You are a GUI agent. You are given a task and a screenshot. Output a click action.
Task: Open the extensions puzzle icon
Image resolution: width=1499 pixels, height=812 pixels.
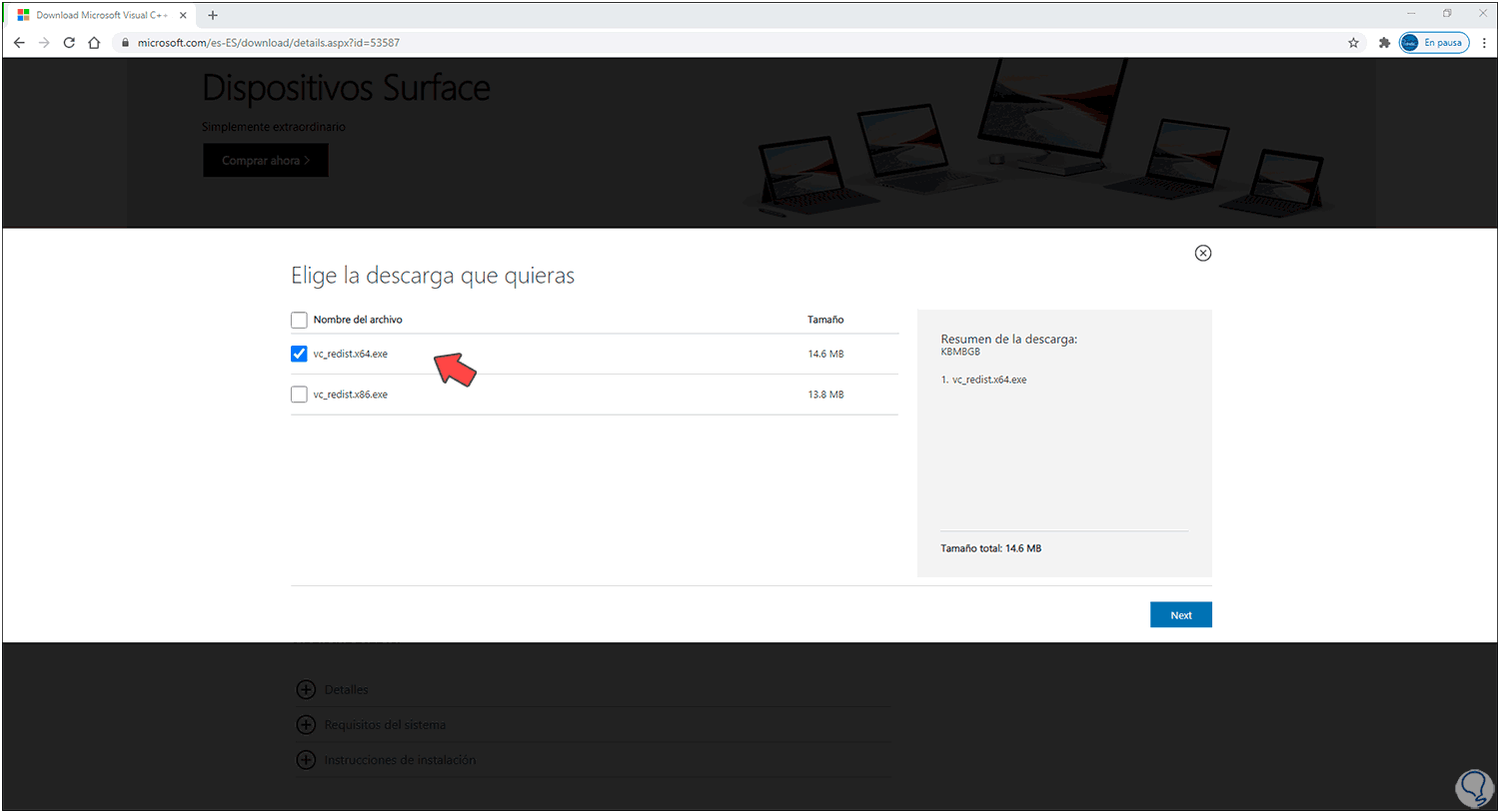pyautogui.click(x=1384, y=43)
